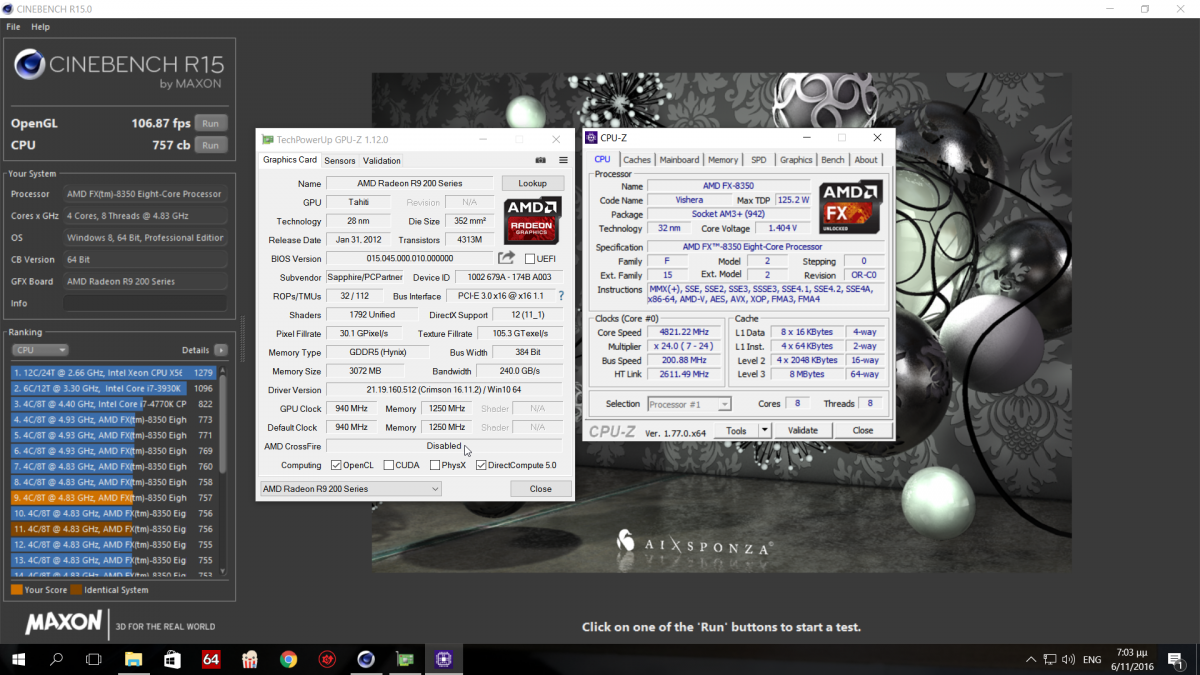
Task: Open the Action Center notifications icon
Action: 1178,660
